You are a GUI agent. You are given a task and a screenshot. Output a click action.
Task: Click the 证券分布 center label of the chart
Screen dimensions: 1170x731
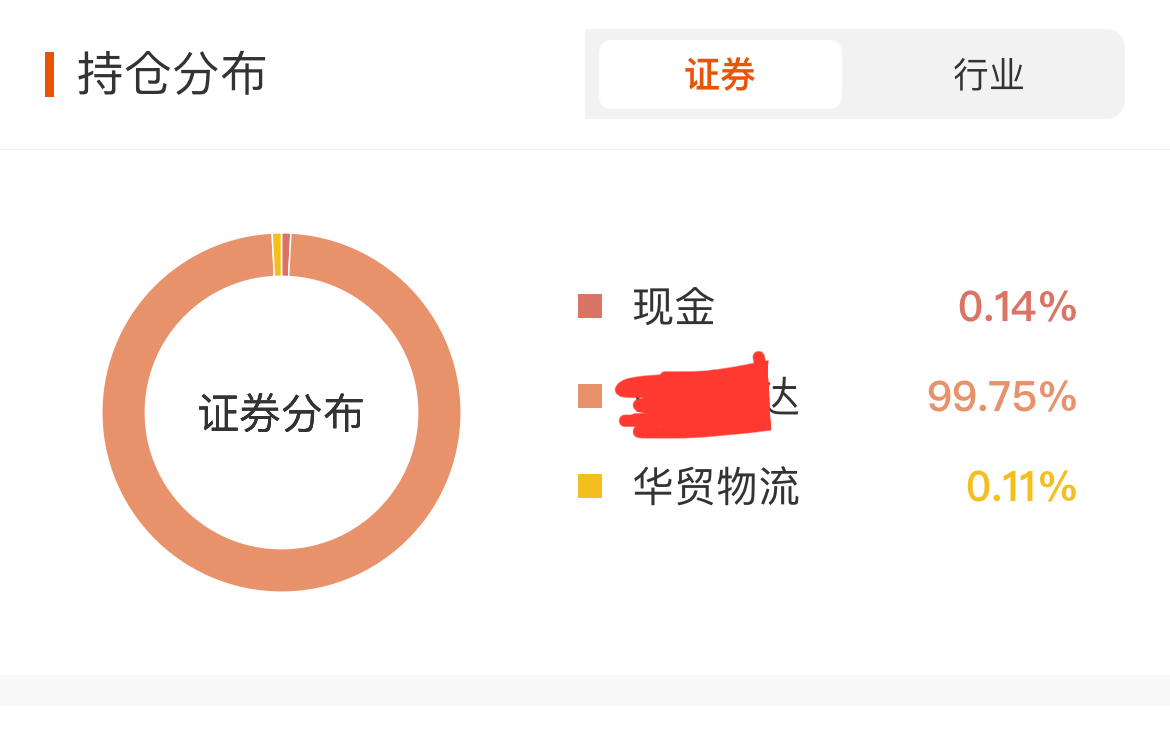pos(281,412)
